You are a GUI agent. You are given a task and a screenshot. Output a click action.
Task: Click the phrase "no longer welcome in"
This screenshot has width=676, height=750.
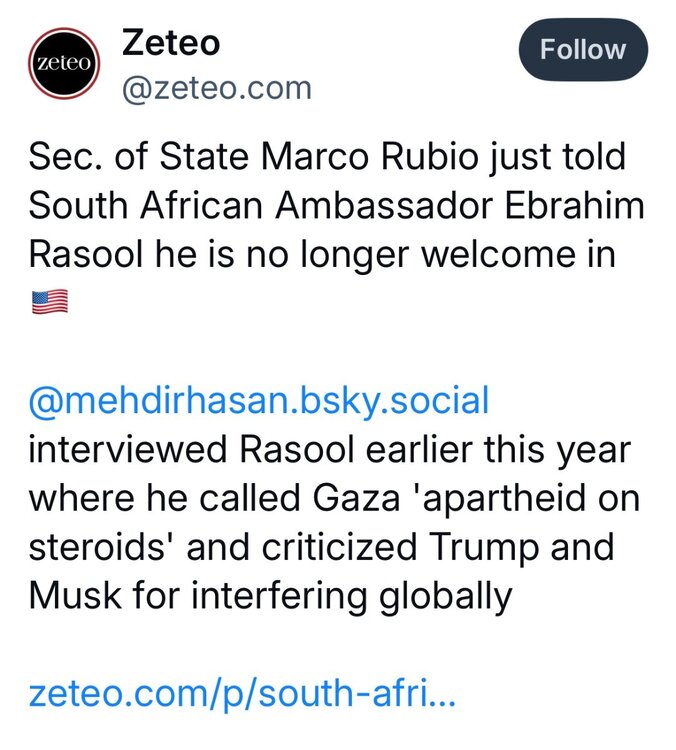tap(463, 254)
